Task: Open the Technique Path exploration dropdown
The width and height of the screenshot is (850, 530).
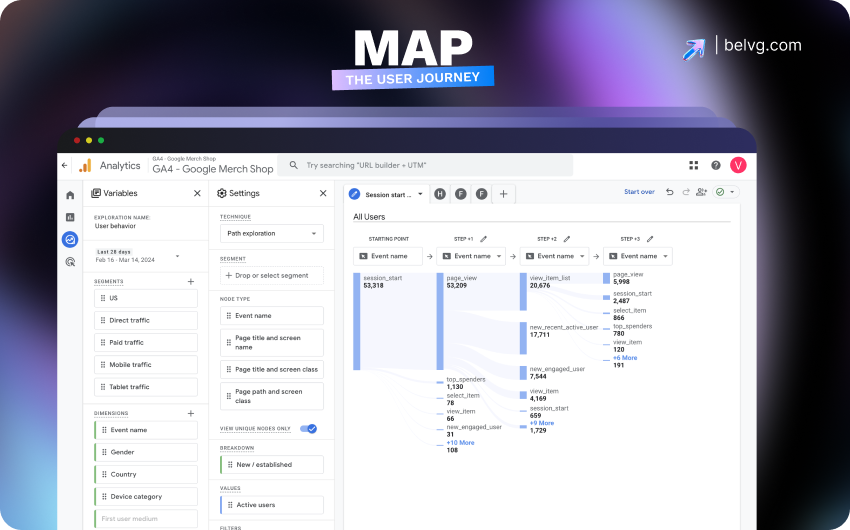Action: tap(272, 234)
